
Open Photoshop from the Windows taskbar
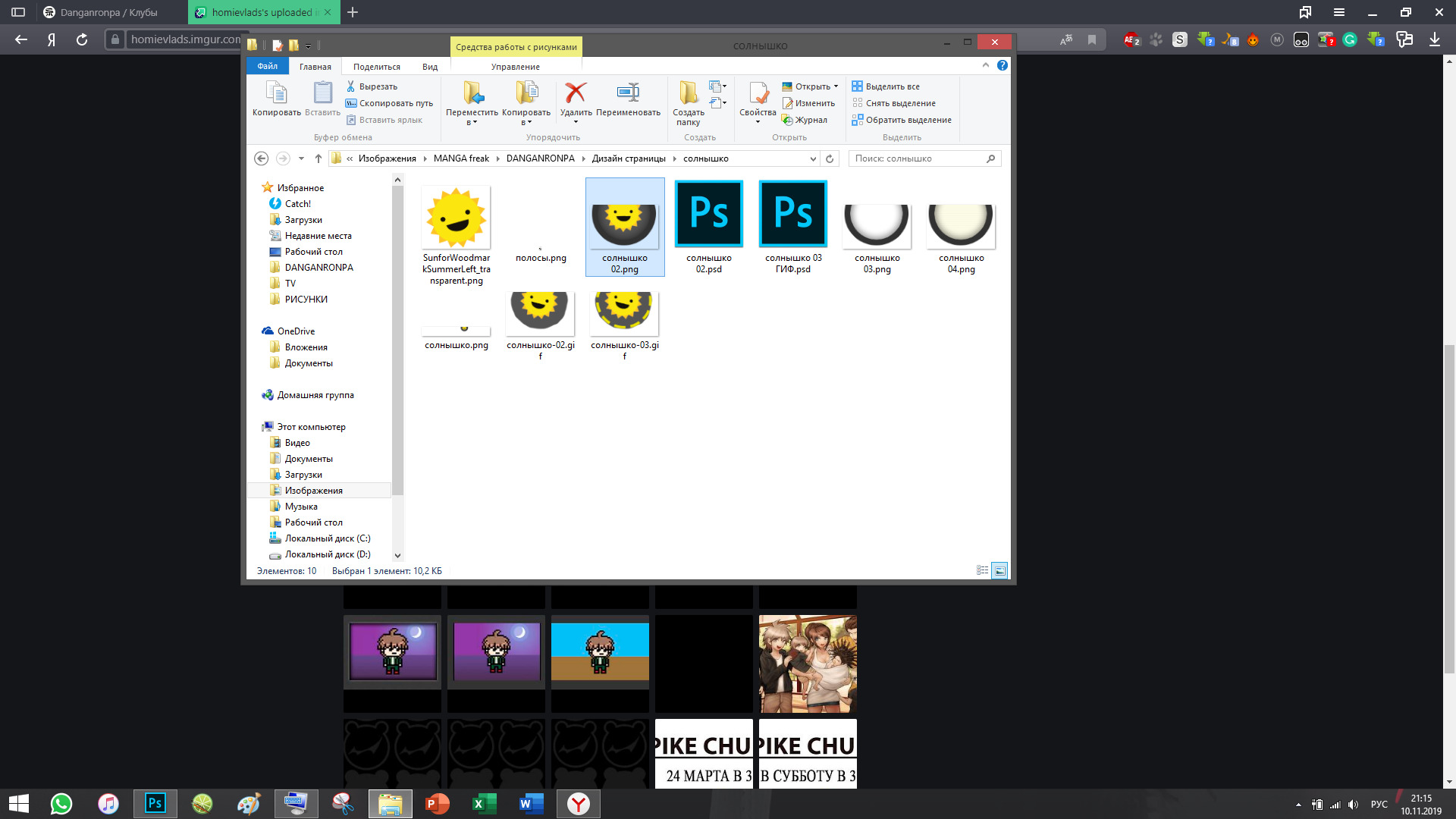click(155, 803)
